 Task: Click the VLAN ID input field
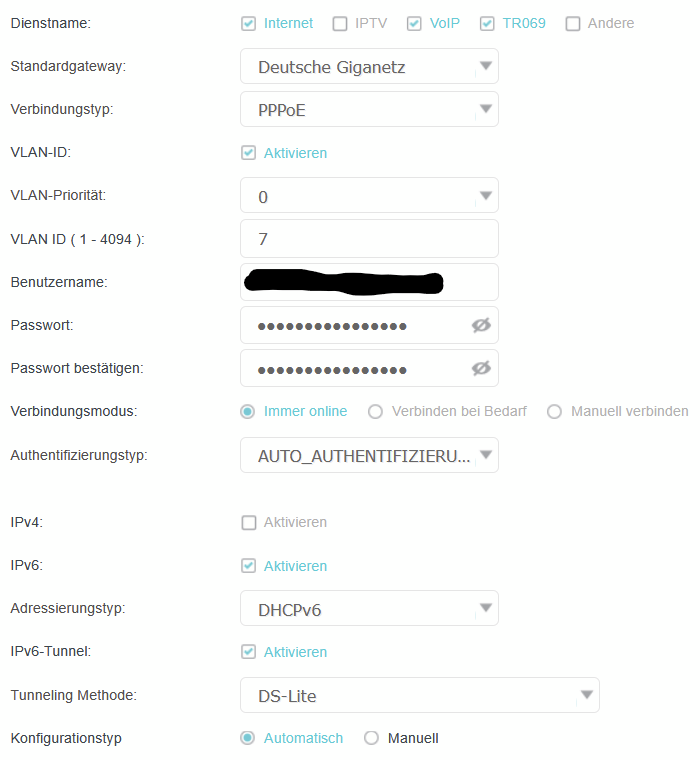(369, 238)
